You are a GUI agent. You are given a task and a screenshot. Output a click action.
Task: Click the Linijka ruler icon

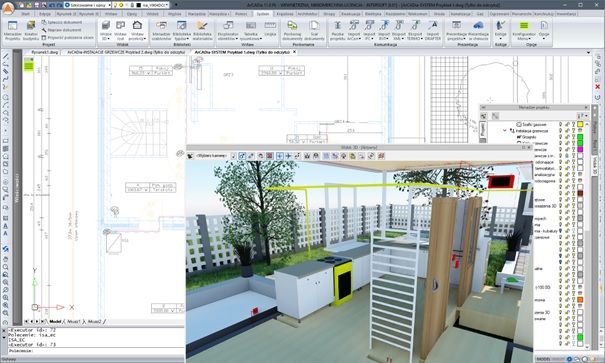[x=270, y=29]
